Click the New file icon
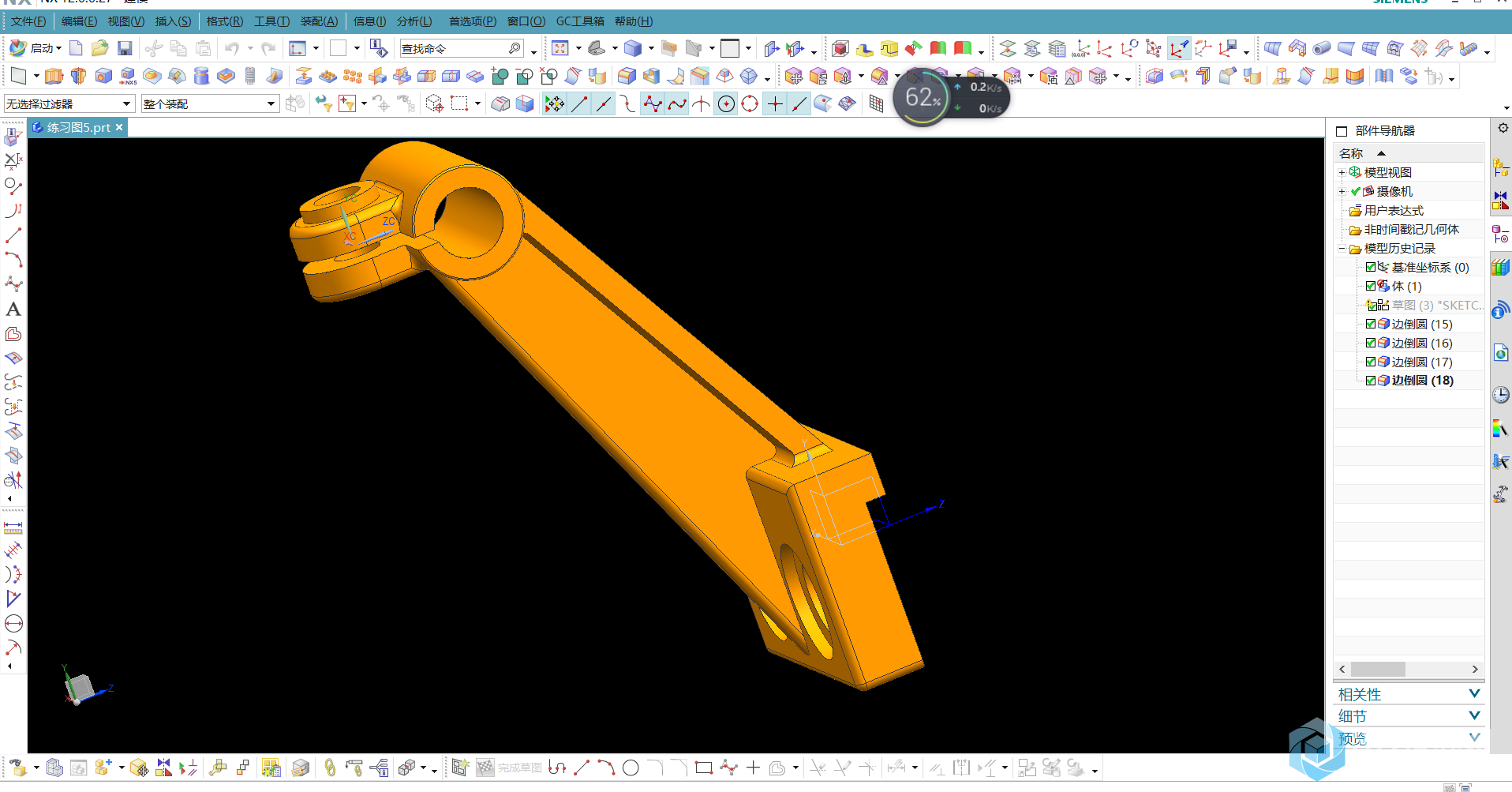 [x=76, y=49]
